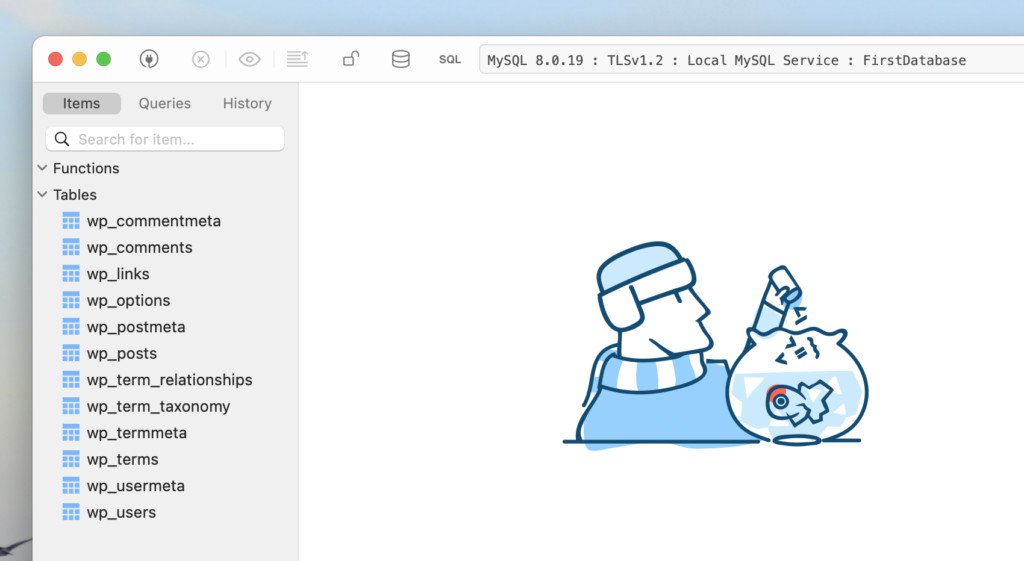
Task: Click the wp_term_taxonomy table icon
Action: pos(71,406)
